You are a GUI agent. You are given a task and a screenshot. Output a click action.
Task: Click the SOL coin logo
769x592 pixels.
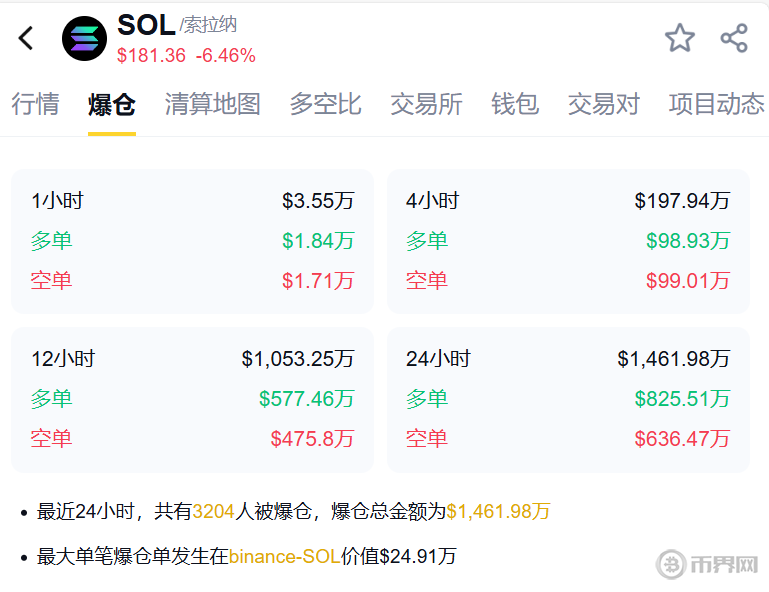pyautogui.click(x=84, y=39)
